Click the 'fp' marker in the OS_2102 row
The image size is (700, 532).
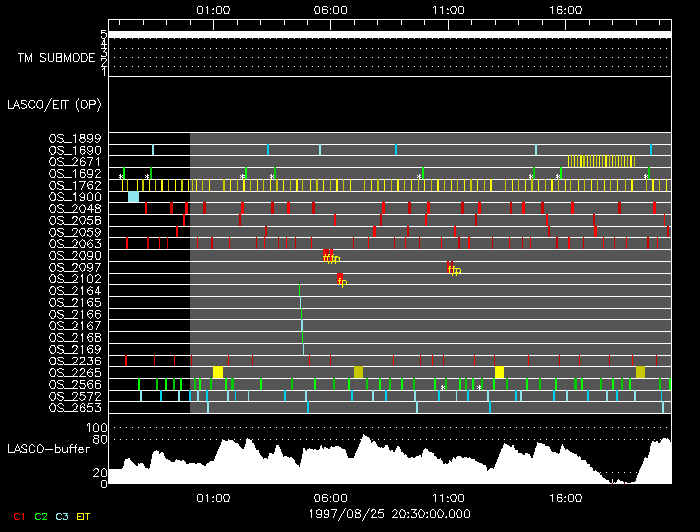(x=342, y=281)
